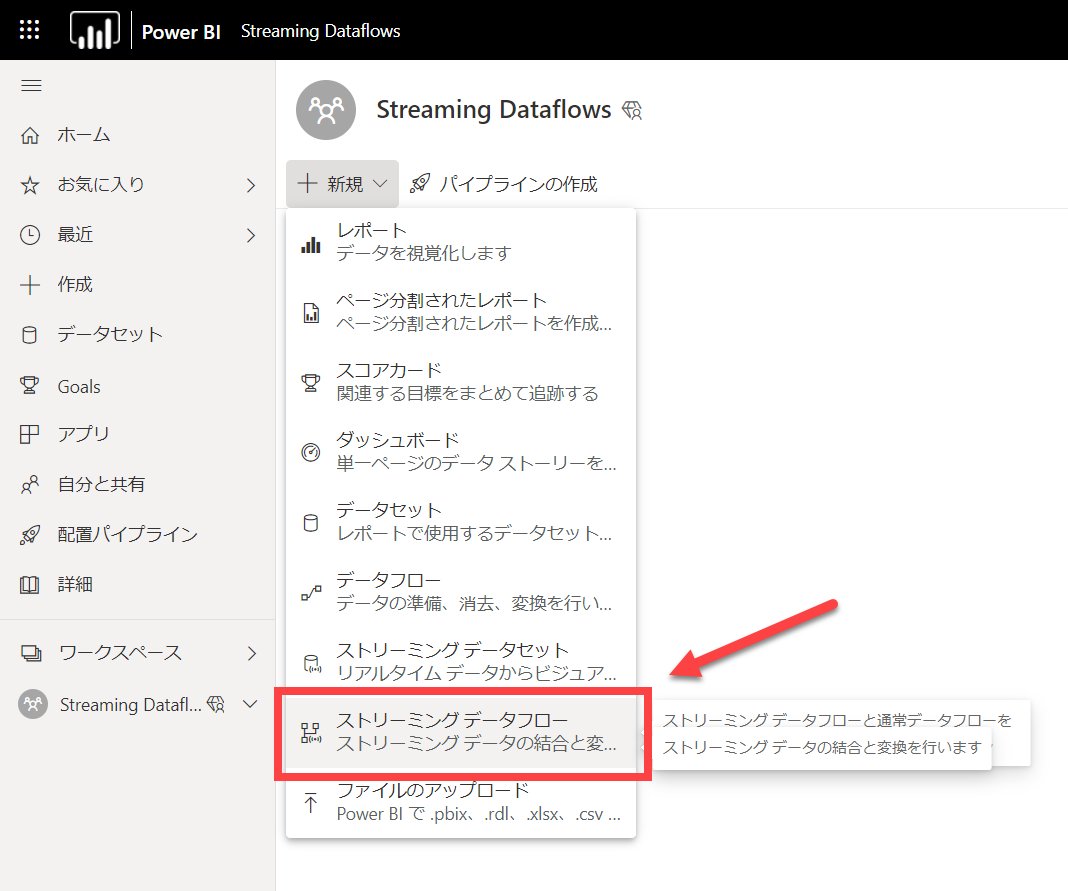Viewport: 1068px width, 891px height.
Task: Click the trophy icon beside Goals
Action: (x=29, y=385)
